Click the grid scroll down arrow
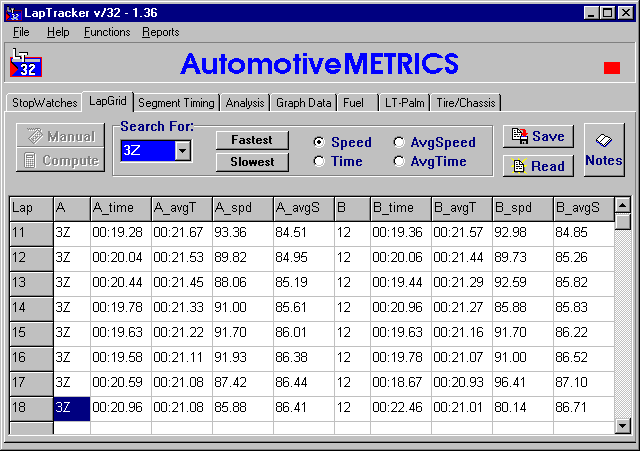Screen dimensions: 640x451 click(x=622, y=426)
